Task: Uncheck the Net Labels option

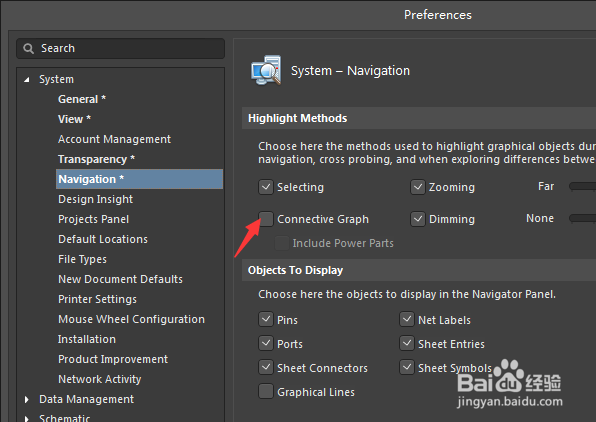Action: pos(407,319)
